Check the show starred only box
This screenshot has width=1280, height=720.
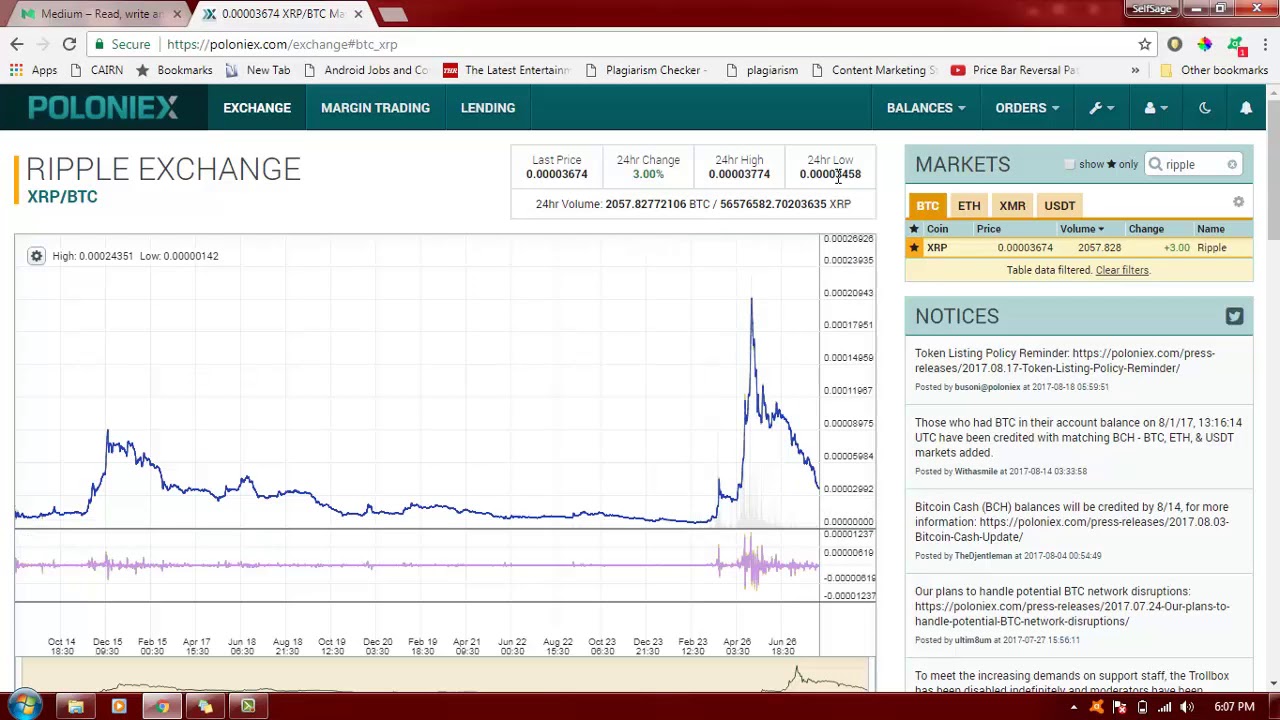[x=1070, y=165]
